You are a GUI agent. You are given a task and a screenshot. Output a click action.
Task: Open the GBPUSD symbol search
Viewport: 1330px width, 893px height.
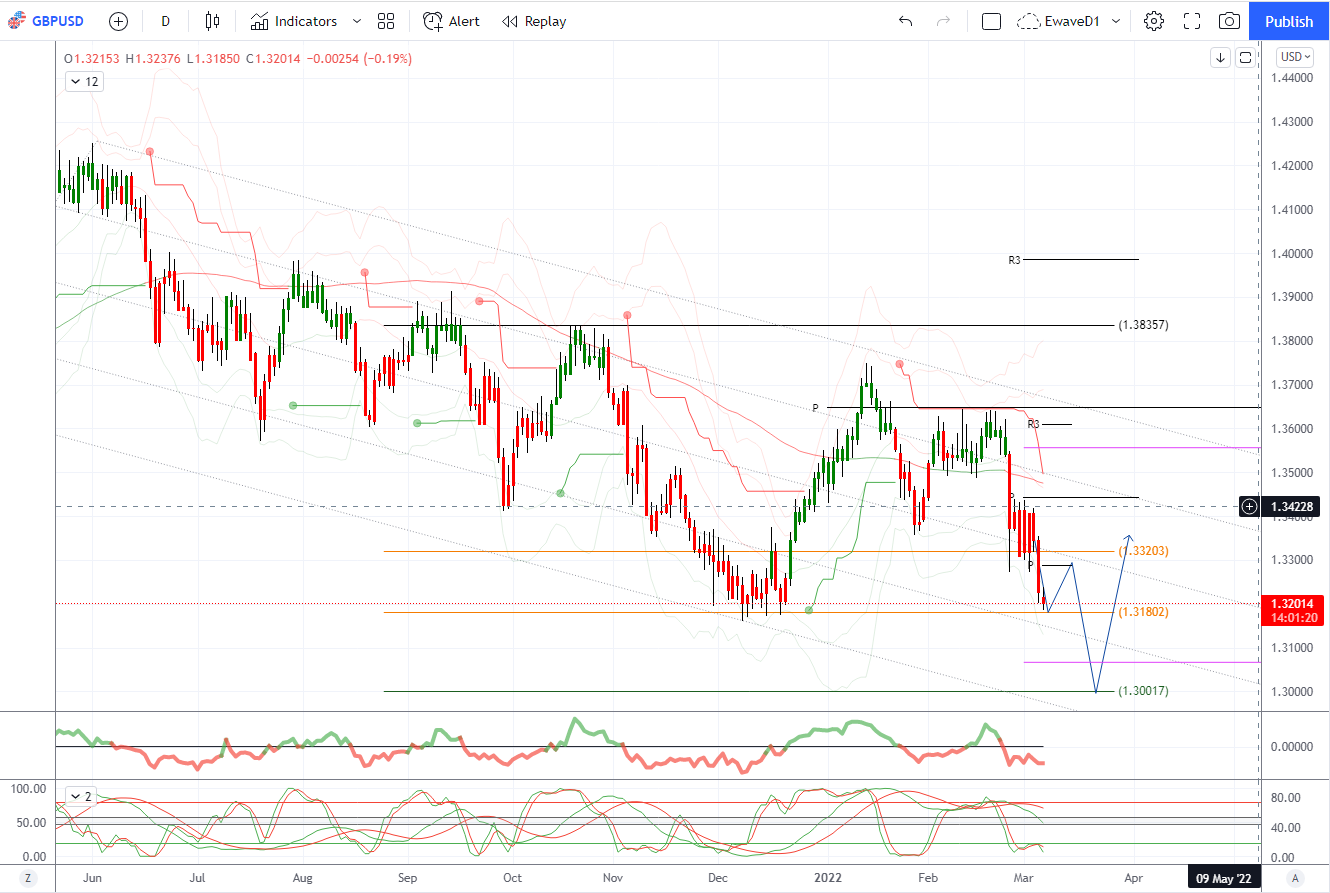[44, 21]
